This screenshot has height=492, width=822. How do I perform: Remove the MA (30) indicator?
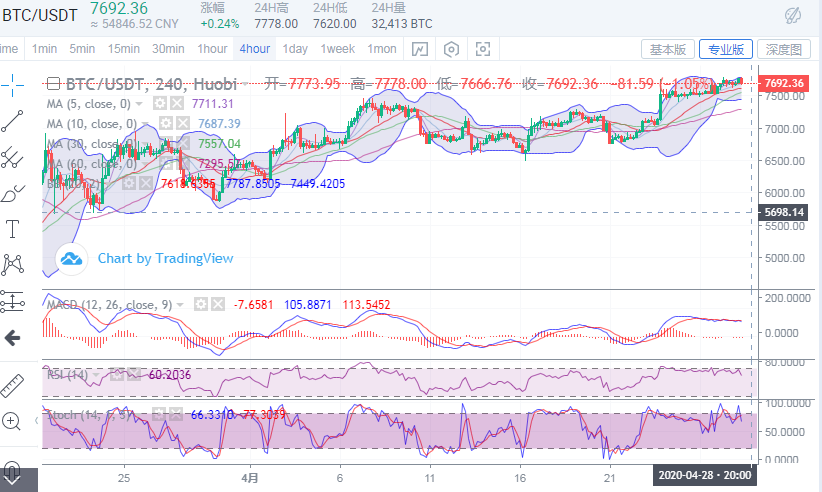(x=183, y=143)
